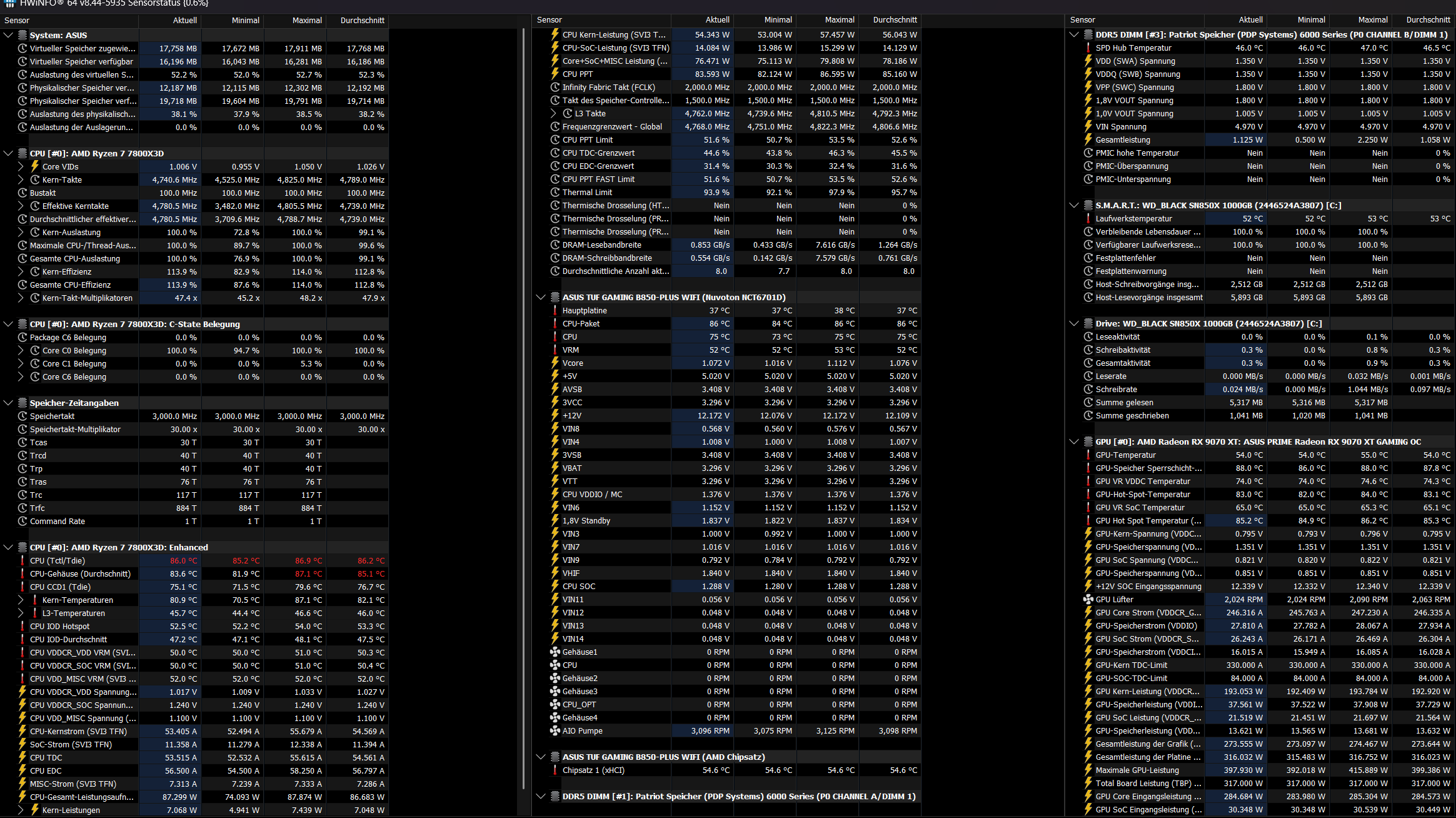Image resolution: width=1456 pixels, height=818 pixels.
Task: Expand Kern-Temperaturen sub-tree
Action: click(x=21, y=600)
